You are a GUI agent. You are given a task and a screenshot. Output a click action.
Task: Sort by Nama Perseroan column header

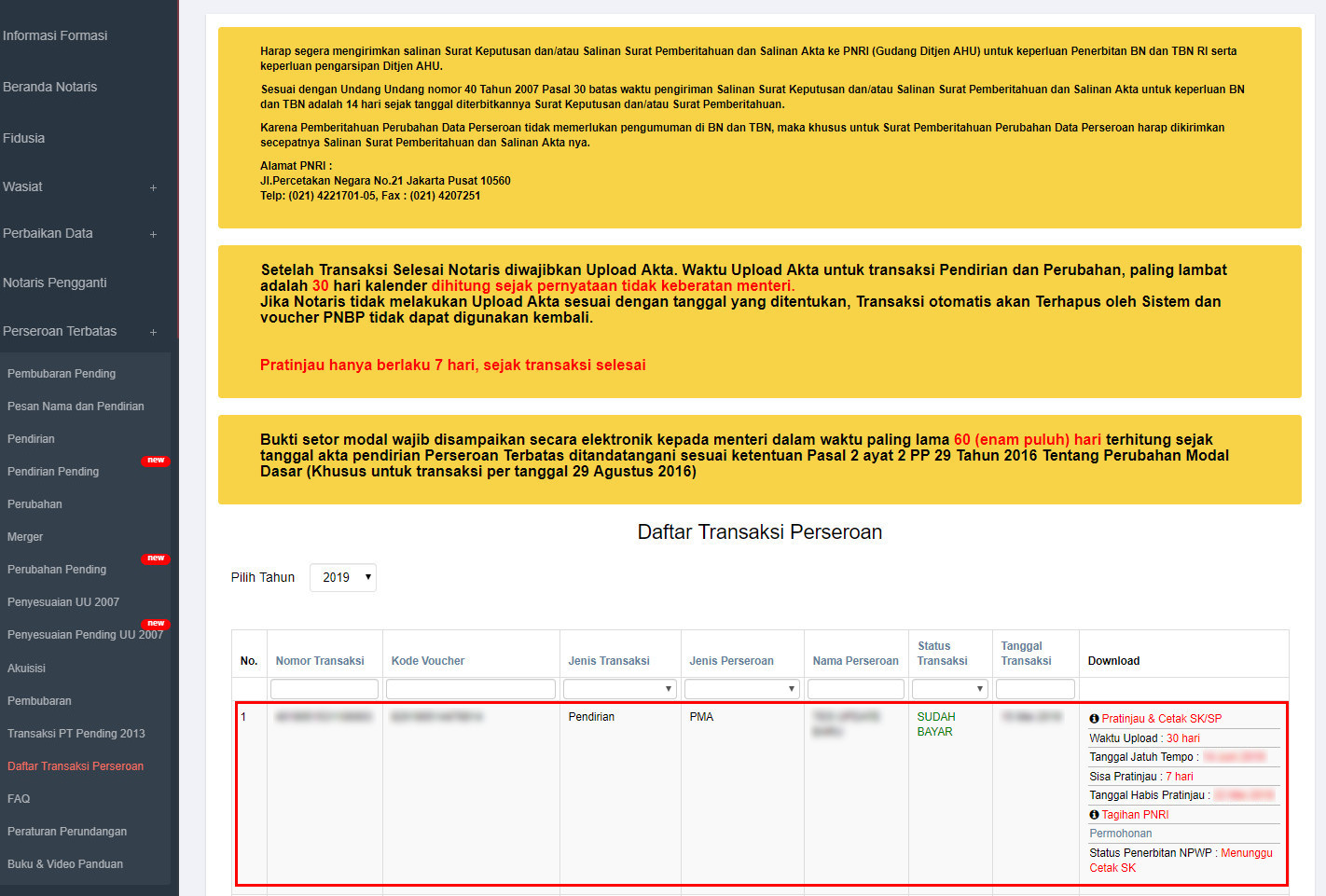click(x=856, y=661)
